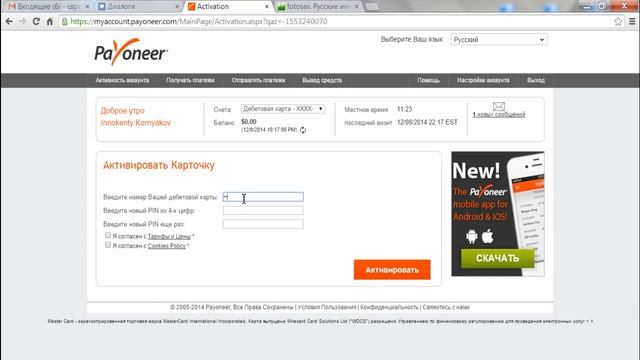The image size is (640, 360).
Task: Open the 1 новых сообщений link
Action: click(x=499, y=115)
